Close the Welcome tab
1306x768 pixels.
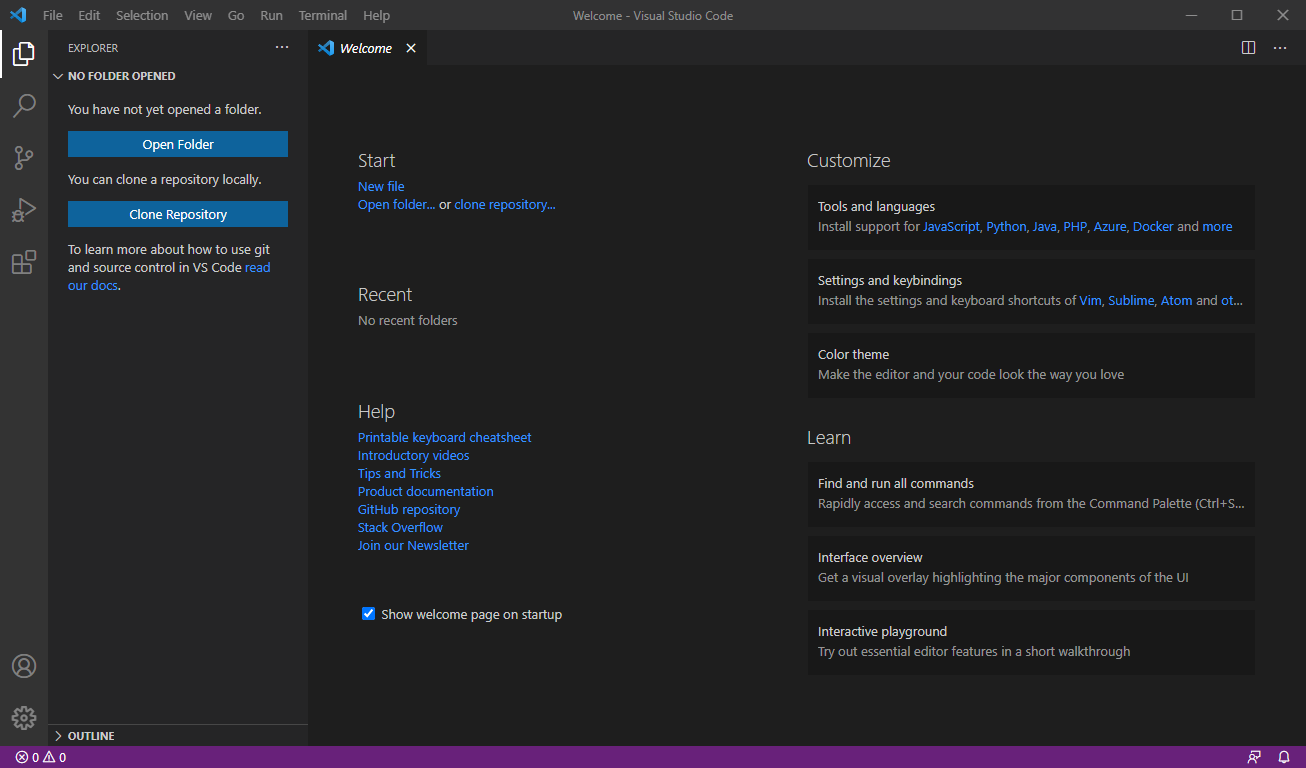pos(410,48)
